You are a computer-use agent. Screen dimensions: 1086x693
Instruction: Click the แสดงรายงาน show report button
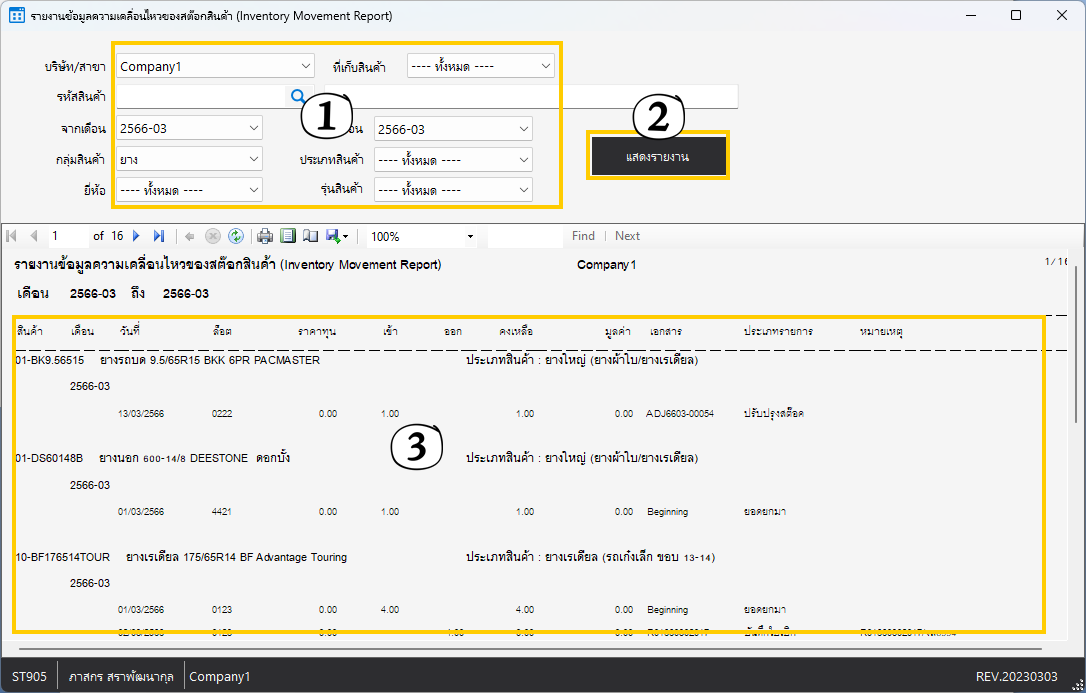[657, 157]
